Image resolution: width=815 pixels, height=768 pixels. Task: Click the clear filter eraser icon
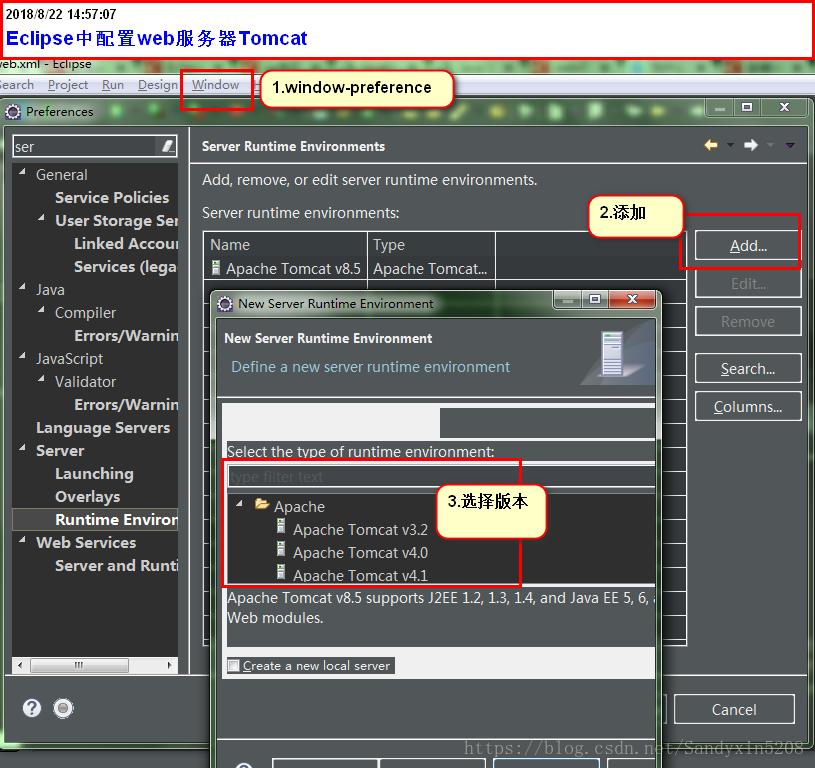(167, 147)
